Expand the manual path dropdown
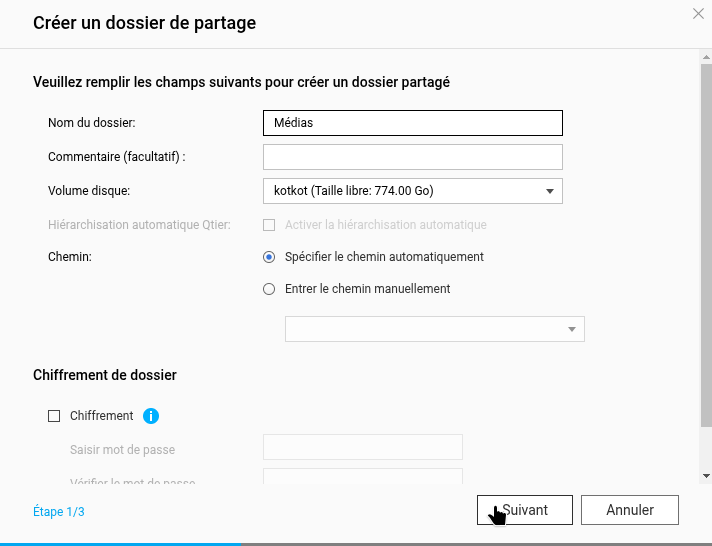The height and width of the screenshot is (546, 712). coord(572,329)
